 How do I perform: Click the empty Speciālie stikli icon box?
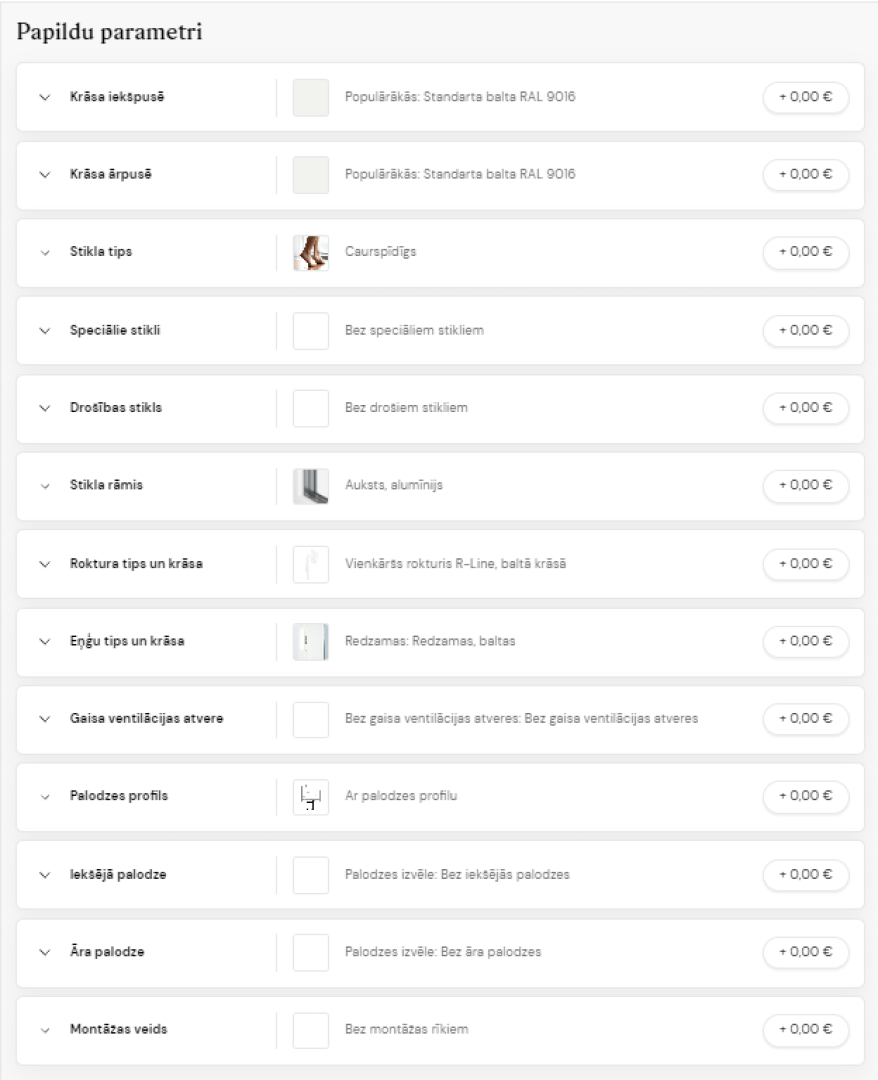(x=311, y=331)
